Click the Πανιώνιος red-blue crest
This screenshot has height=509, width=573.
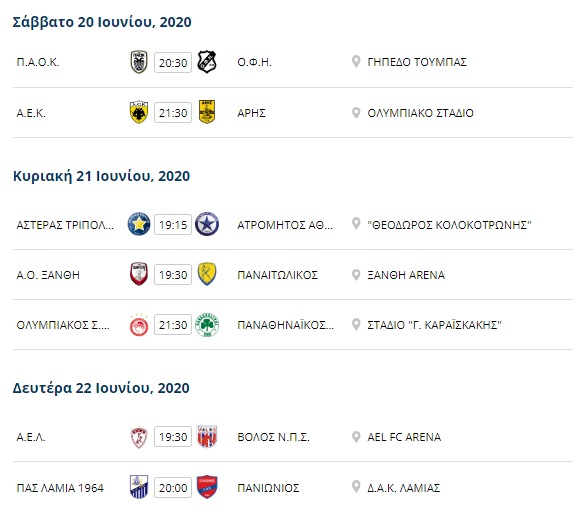pos(207,487)
